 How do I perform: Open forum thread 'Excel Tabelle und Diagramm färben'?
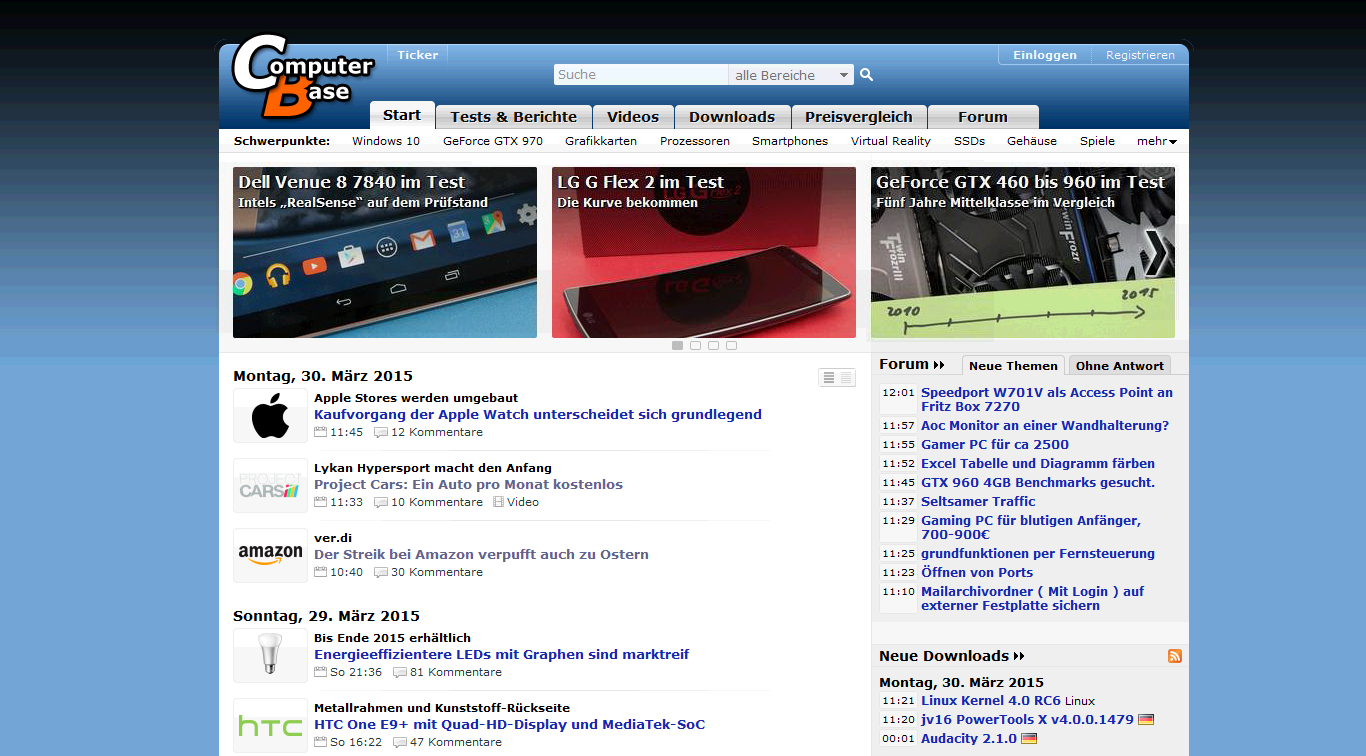click(x=1038, y=464)
